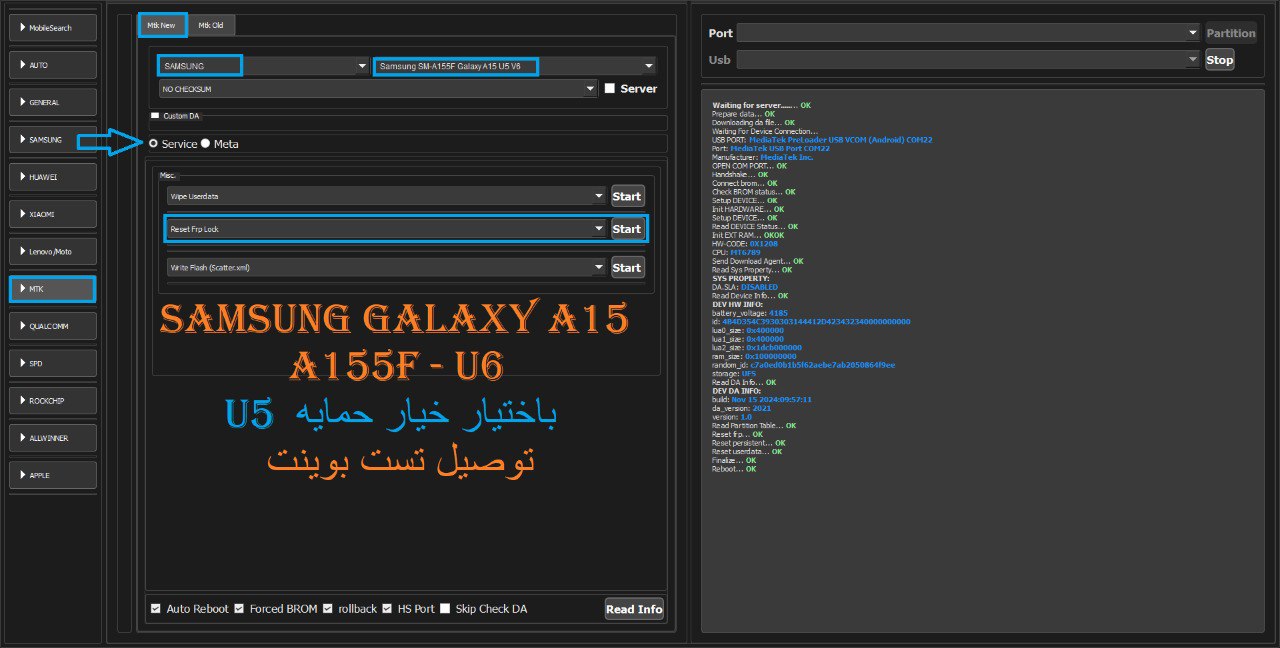The image size is (1280, 648).
Task: Open the SAMSUNG brand dropdown
Action: tap(264, 66)
